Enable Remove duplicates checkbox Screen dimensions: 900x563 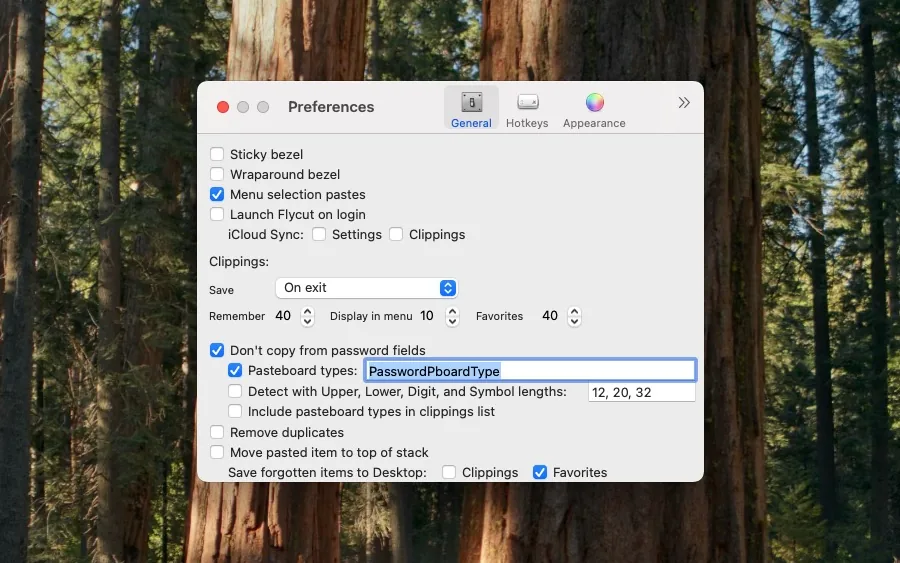click(217, 432)
